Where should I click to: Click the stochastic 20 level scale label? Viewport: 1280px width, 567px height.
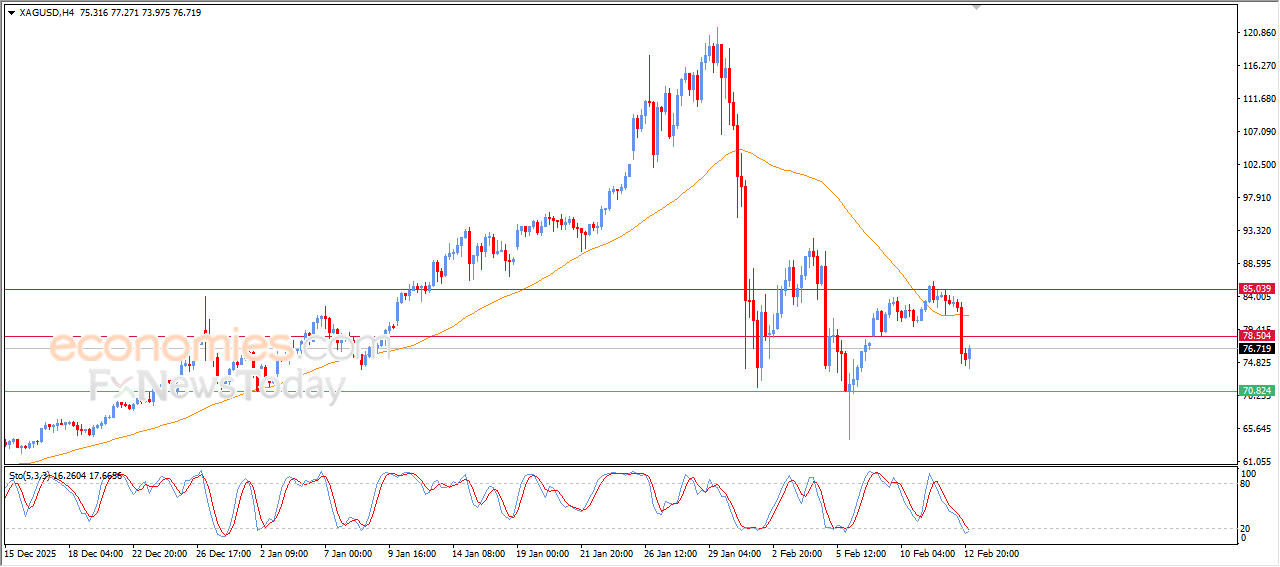point(1246,527)
